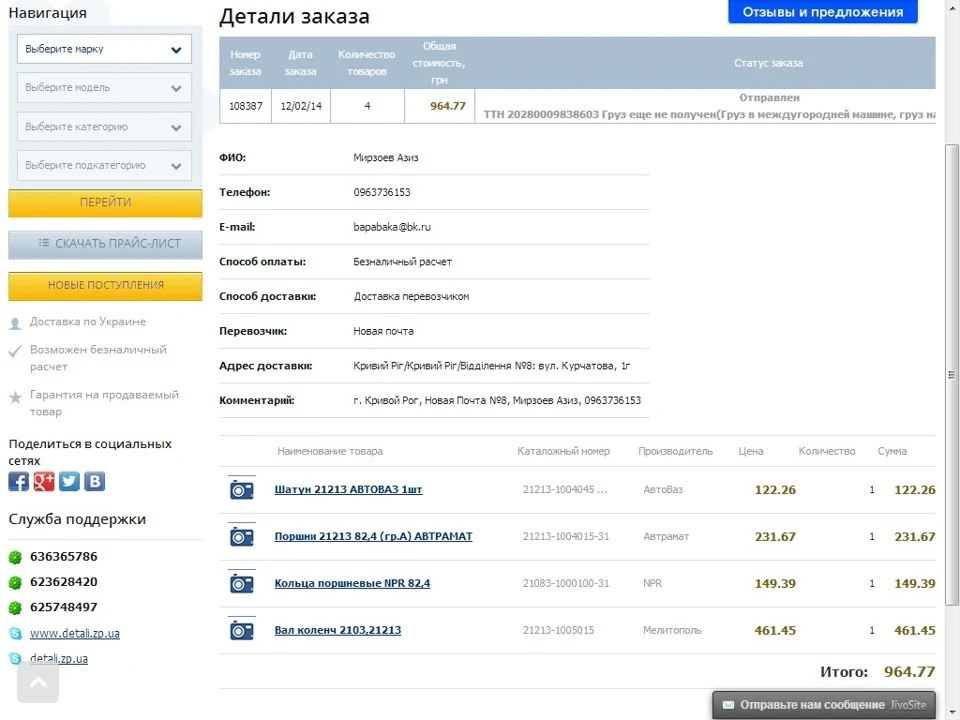Click manufacturer Автрамат
The image size is (960, 720).
pyautogui.click(x=666, y=536)
